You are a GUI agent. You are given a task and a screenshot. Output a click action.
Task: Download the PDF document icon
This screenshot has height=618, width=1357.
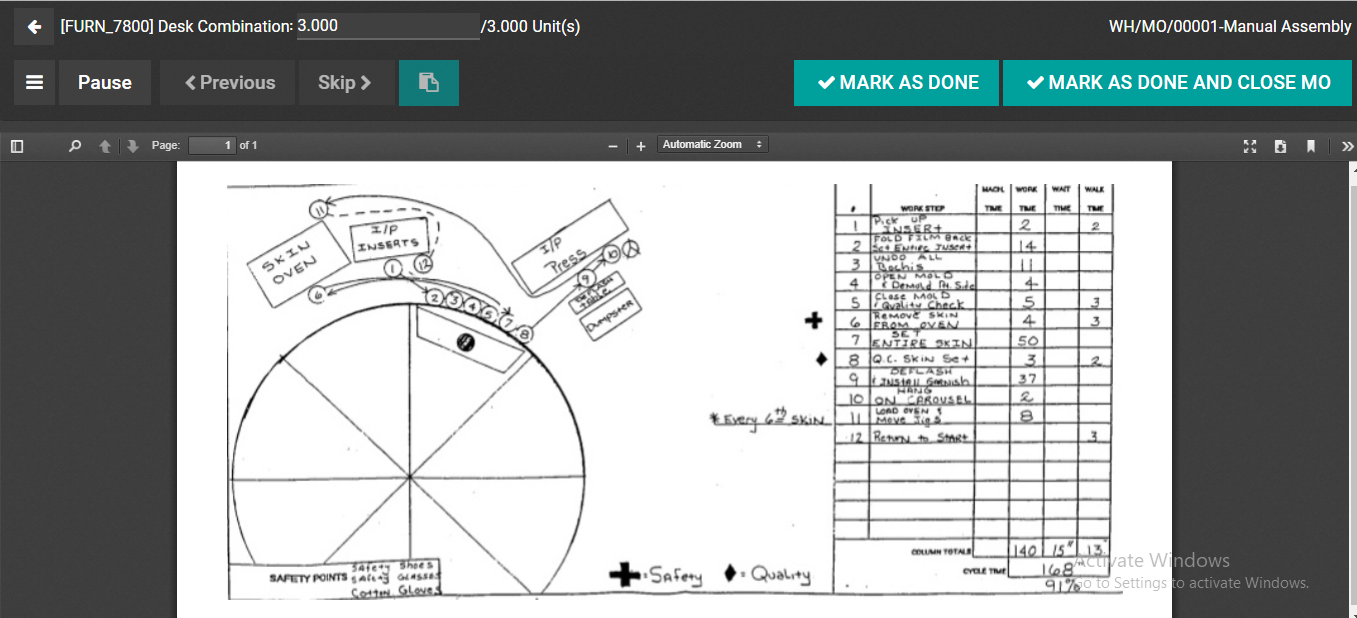1280,146
